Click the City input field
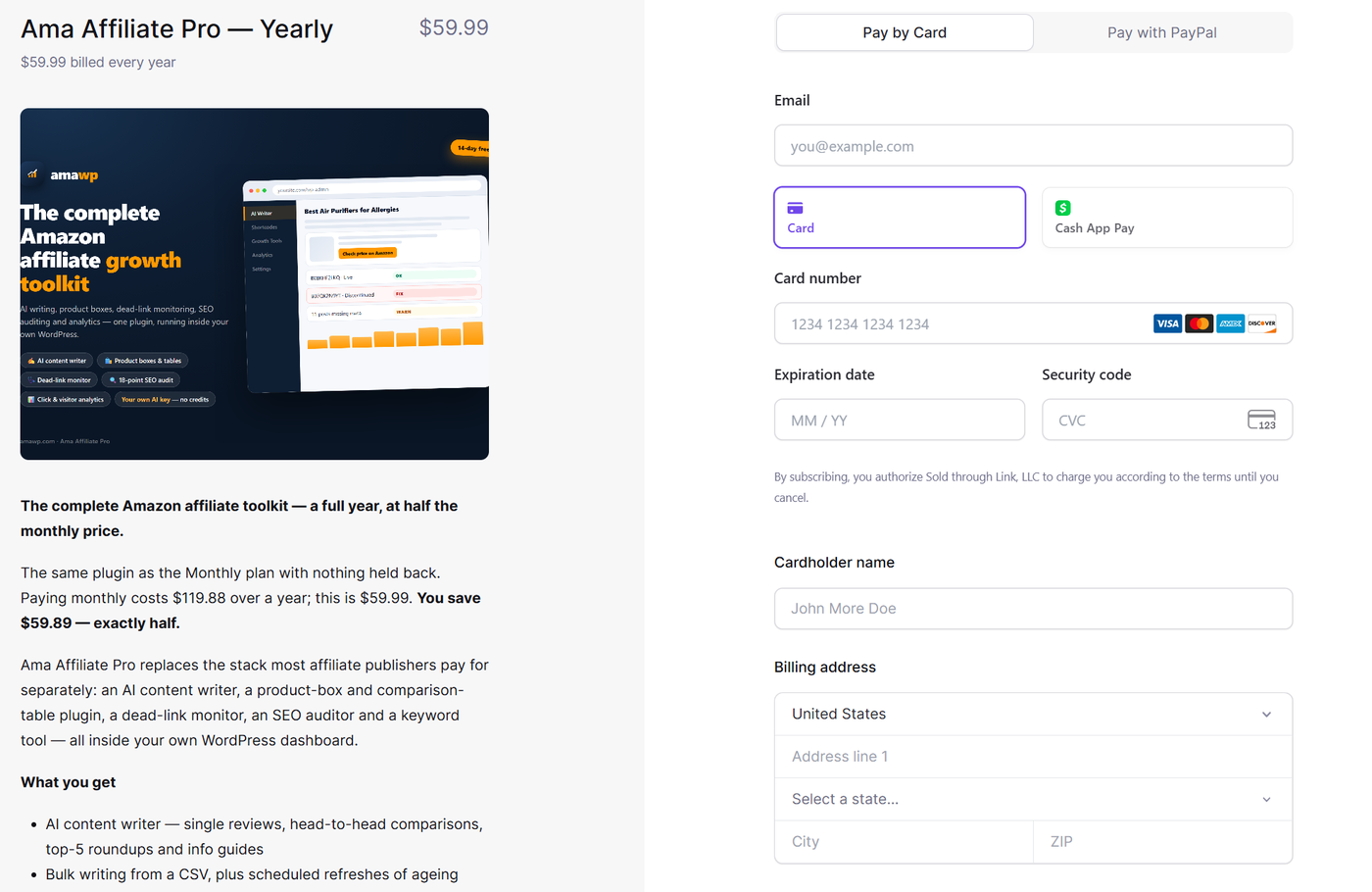The image size is (1372, 892). click(904, 842)
